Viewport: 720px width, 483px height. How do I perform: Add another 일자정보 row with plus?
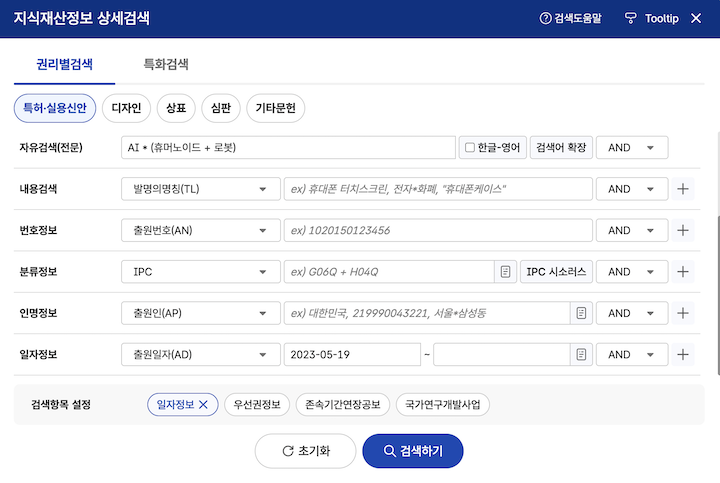pyautogui.click(x=683, y=354)
